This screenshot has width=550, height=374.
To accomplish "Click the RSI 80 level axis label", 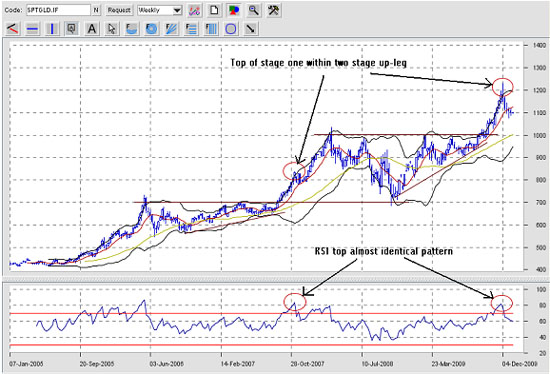I will click(542, 306).
